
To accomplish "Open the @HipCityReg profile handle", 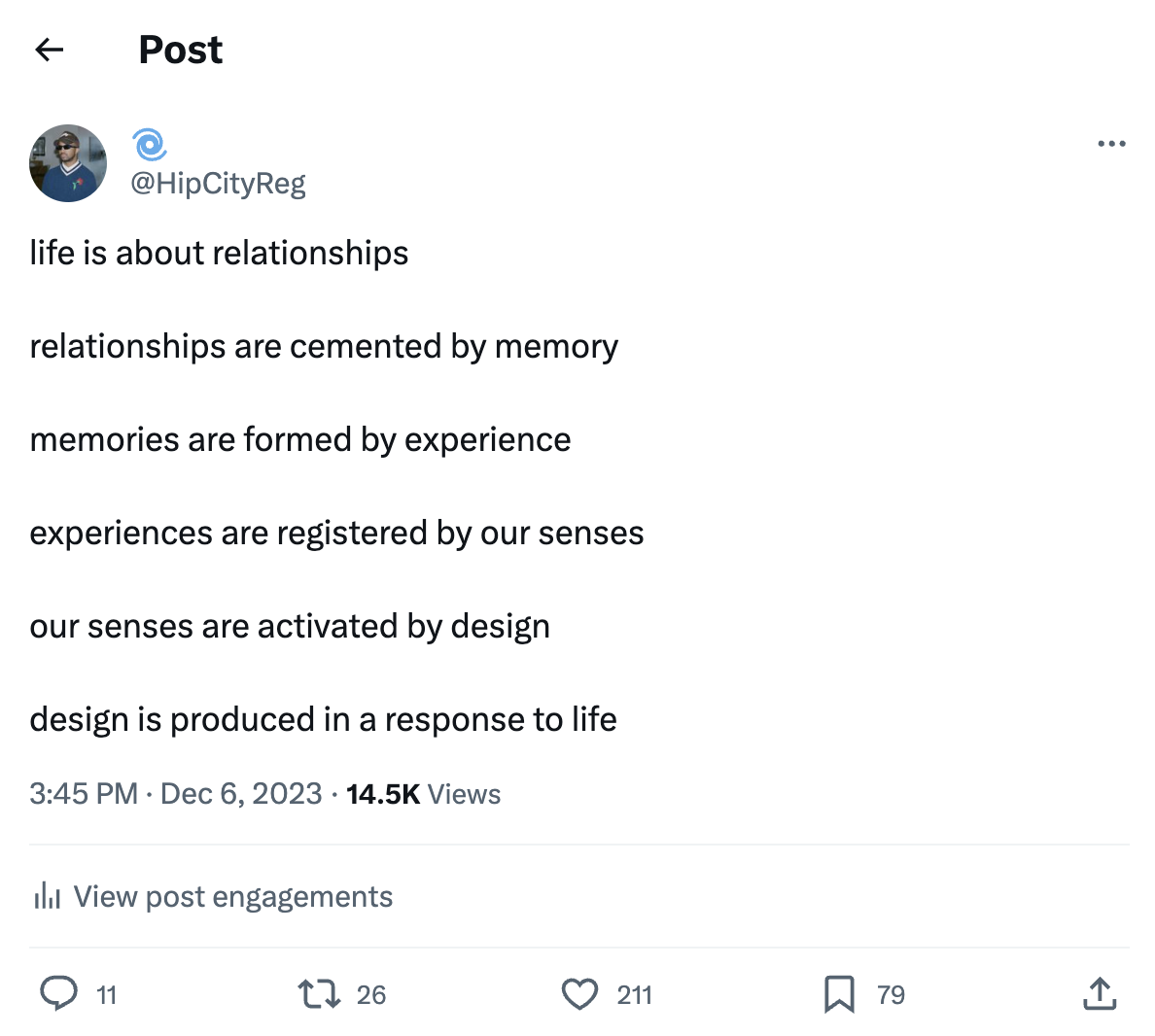I will pos(218,183).
